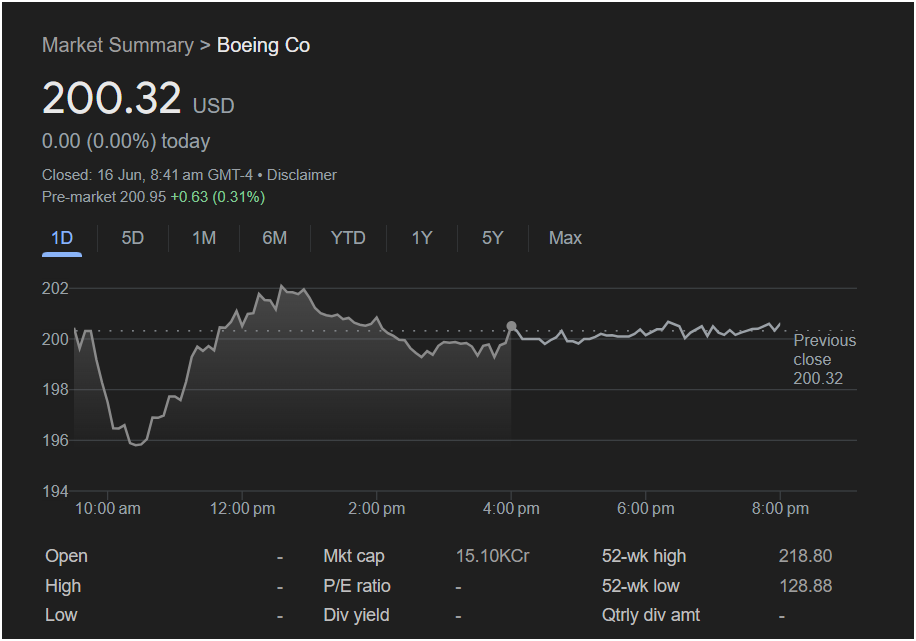The width and height of the screenshot is (916, 641).
Task: Click the 12:00 pm axis label
Action: [242, 508]
